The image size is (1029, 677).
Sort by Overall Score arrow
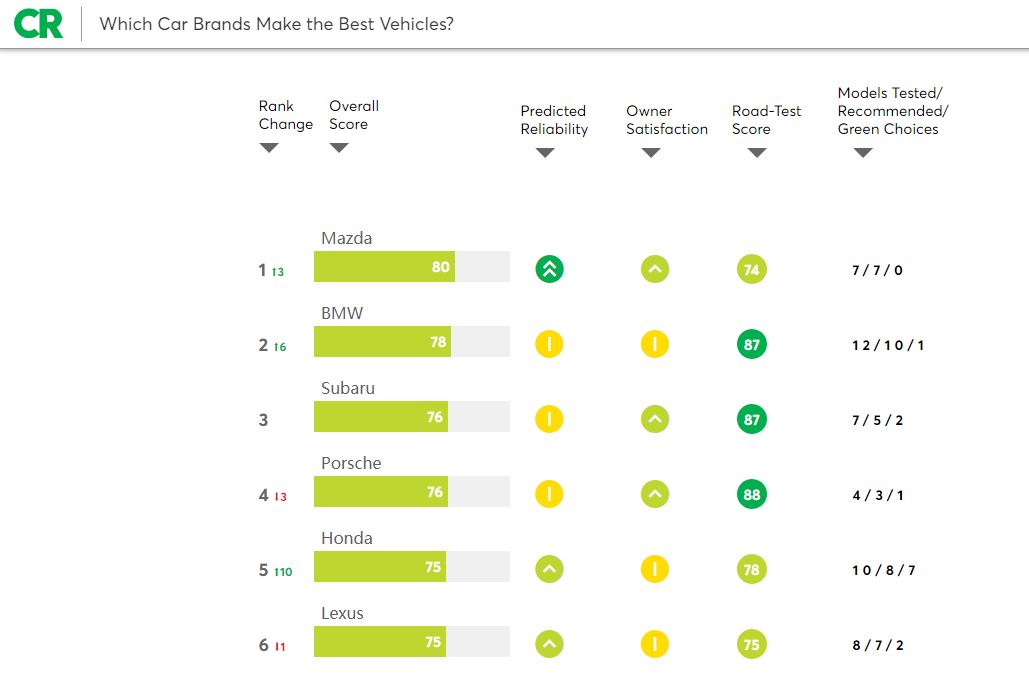(339, 148)
